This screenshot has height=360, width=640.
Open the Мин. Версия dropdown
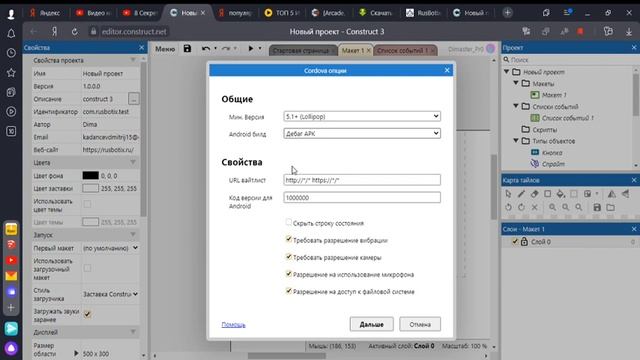click(362, 116)
